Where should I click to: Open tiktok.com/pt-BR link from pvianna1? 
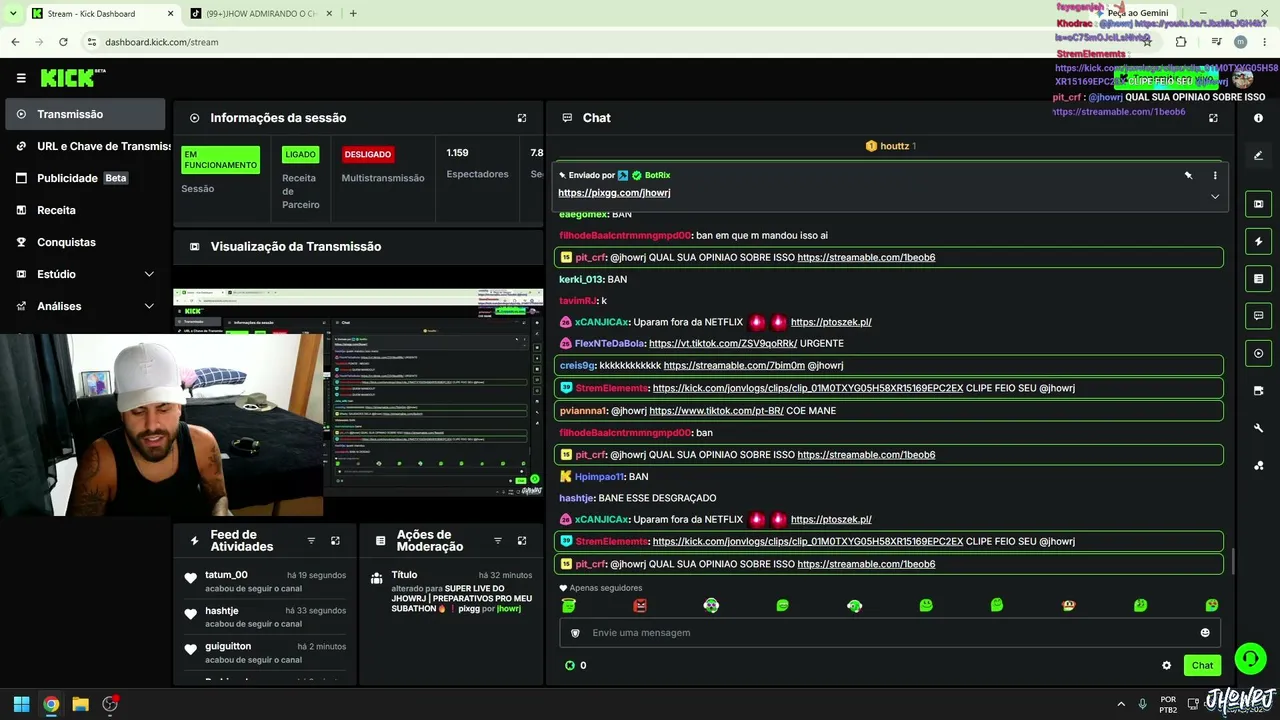pos(716,411)
